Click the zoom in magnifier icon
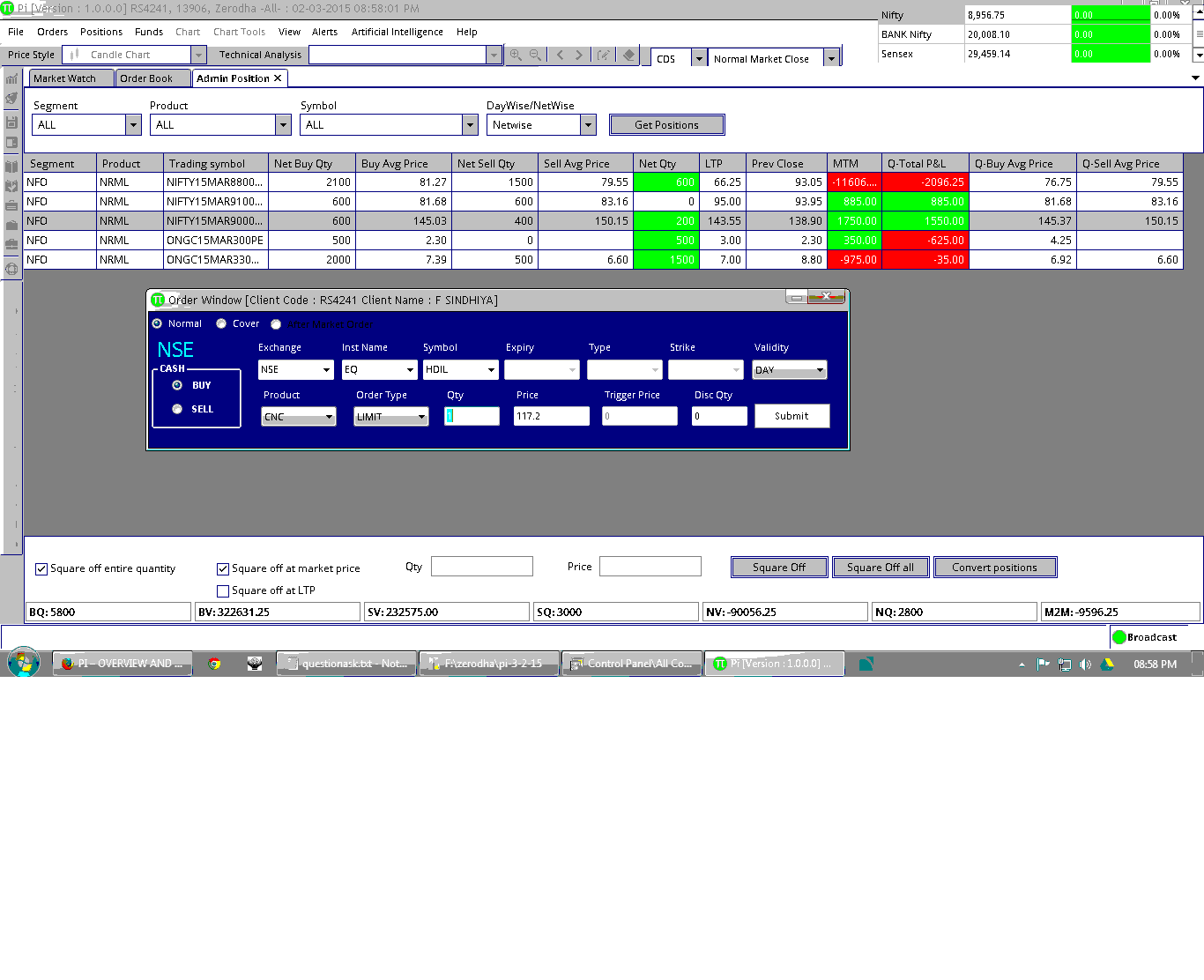The image size is (1204, 980). click(x=516, y=55)
